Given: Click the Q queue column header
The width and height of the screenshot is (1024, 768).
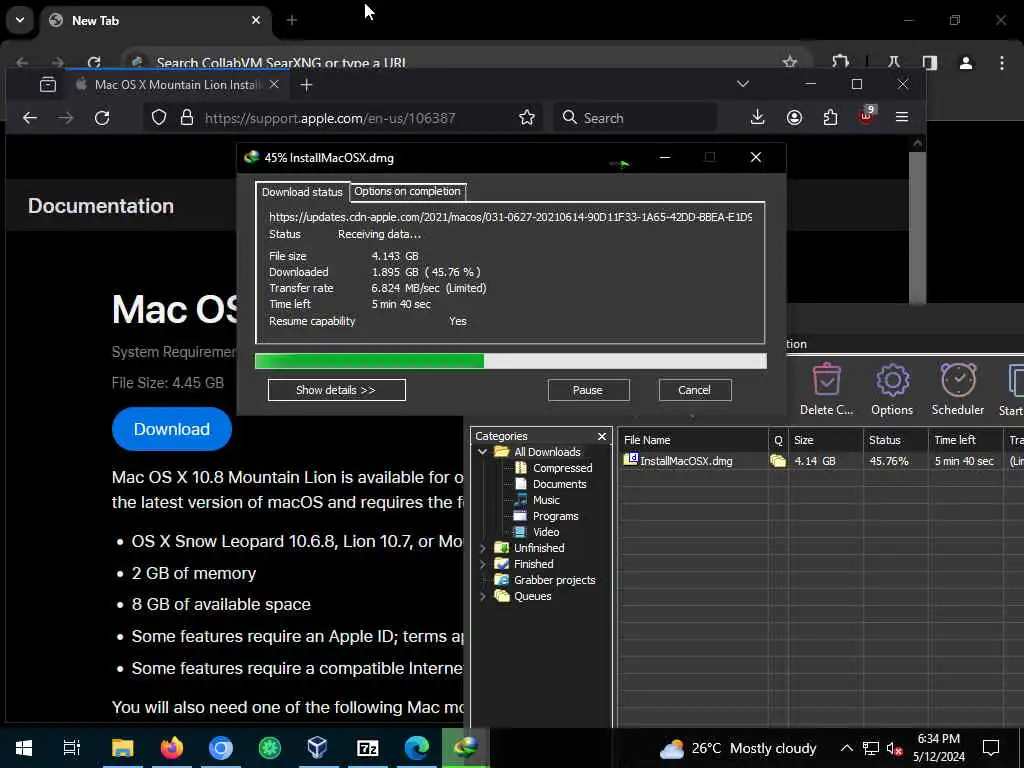Looking at the screenshot, I should [x=778, y=440].
